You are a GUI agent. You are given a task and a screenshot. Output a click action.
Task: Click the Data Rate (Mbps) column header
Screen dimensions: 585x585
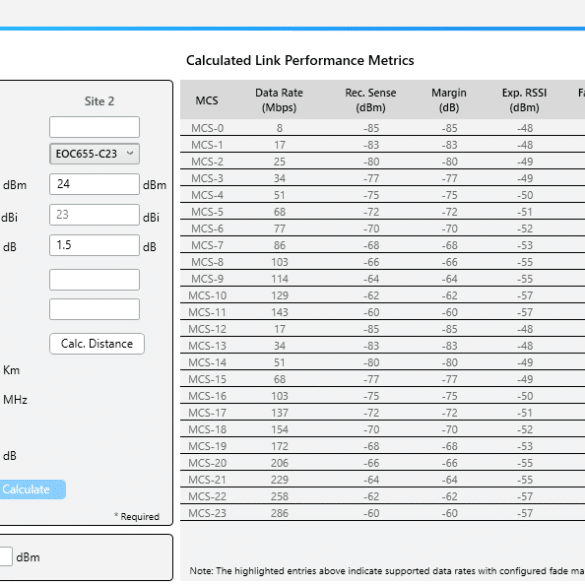pyautogui.click(x=279, y=100)
